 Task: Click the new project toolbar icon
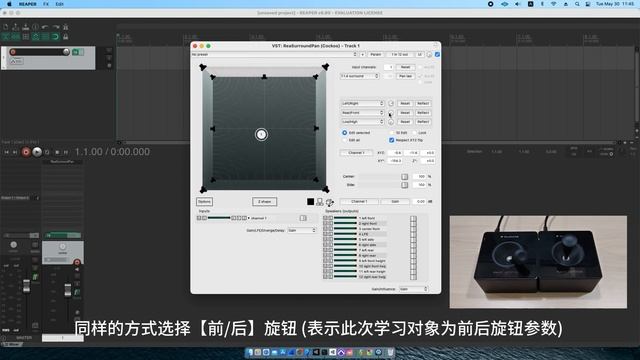point(6,27)
